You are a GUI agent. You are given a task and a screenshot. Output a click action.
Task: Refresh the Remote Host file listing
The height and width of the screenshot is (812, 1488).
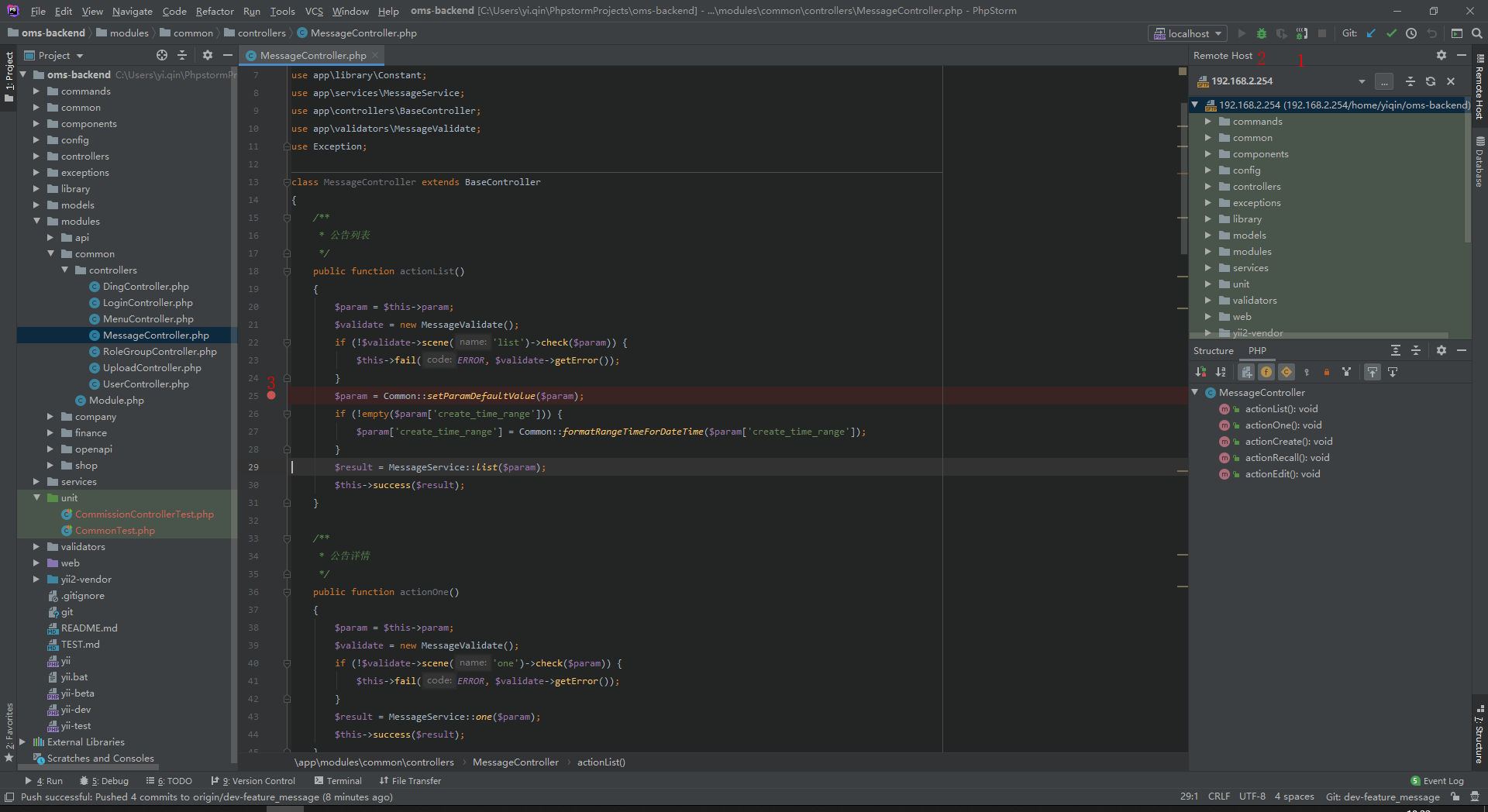point(1431,81)
